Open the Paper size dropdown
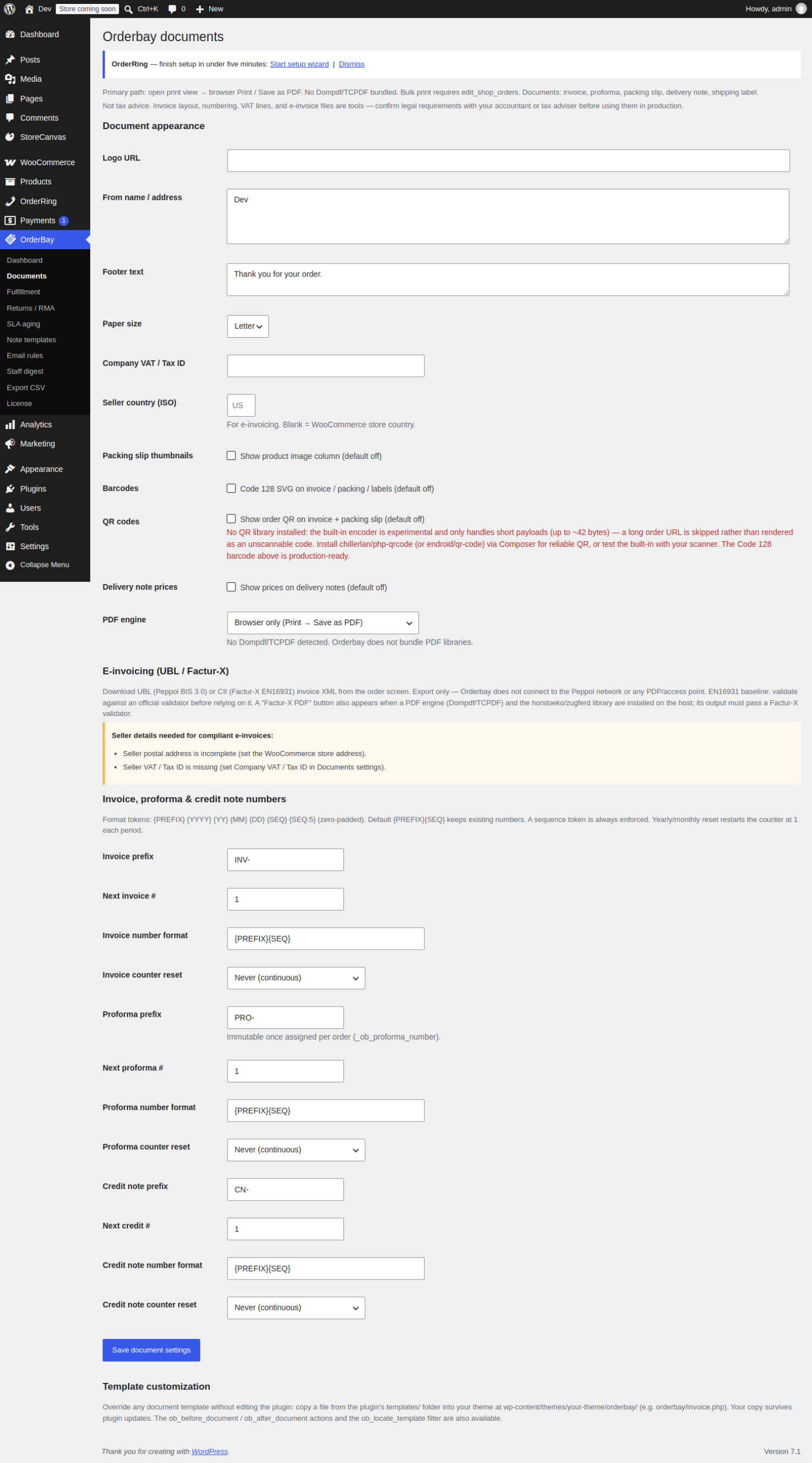This screenshot has height=1463, width=812. click(248, 327)
